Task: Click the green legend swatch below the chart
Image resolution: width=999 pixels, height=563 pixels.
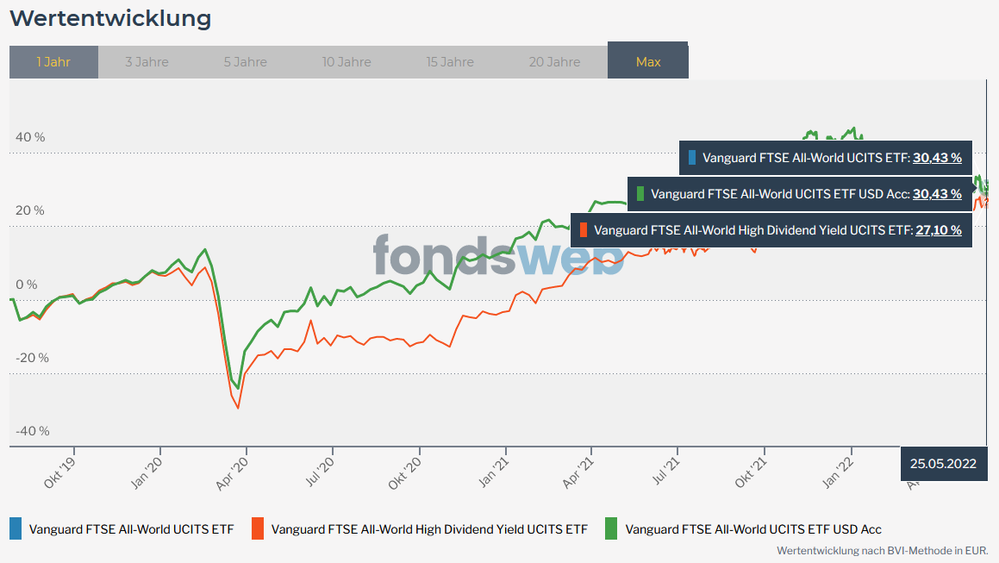Action: (610, 528)
